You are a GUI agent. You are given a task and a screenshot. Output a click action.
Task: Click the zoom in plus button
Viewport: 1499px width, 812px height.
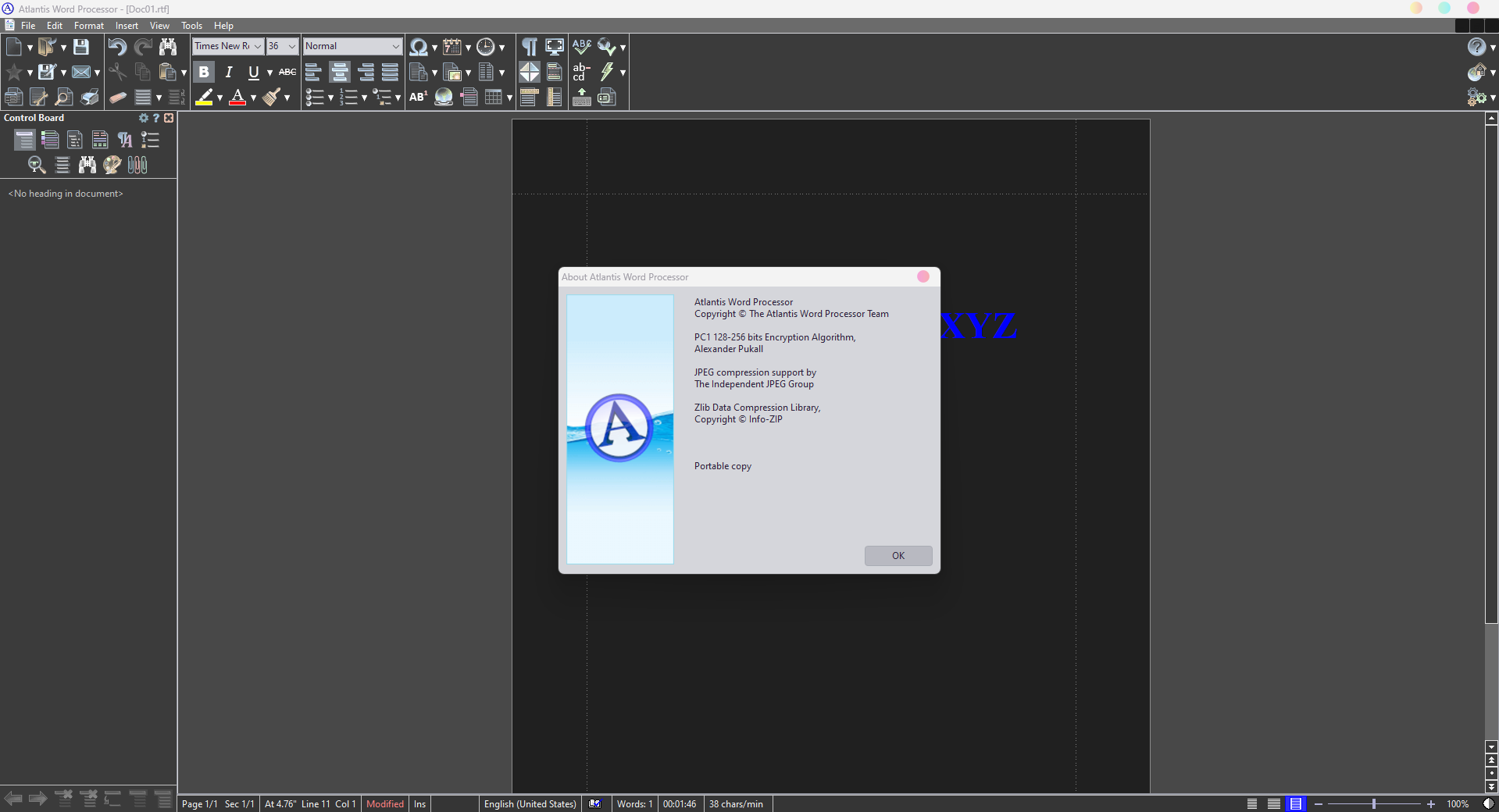pos(1431,803)
